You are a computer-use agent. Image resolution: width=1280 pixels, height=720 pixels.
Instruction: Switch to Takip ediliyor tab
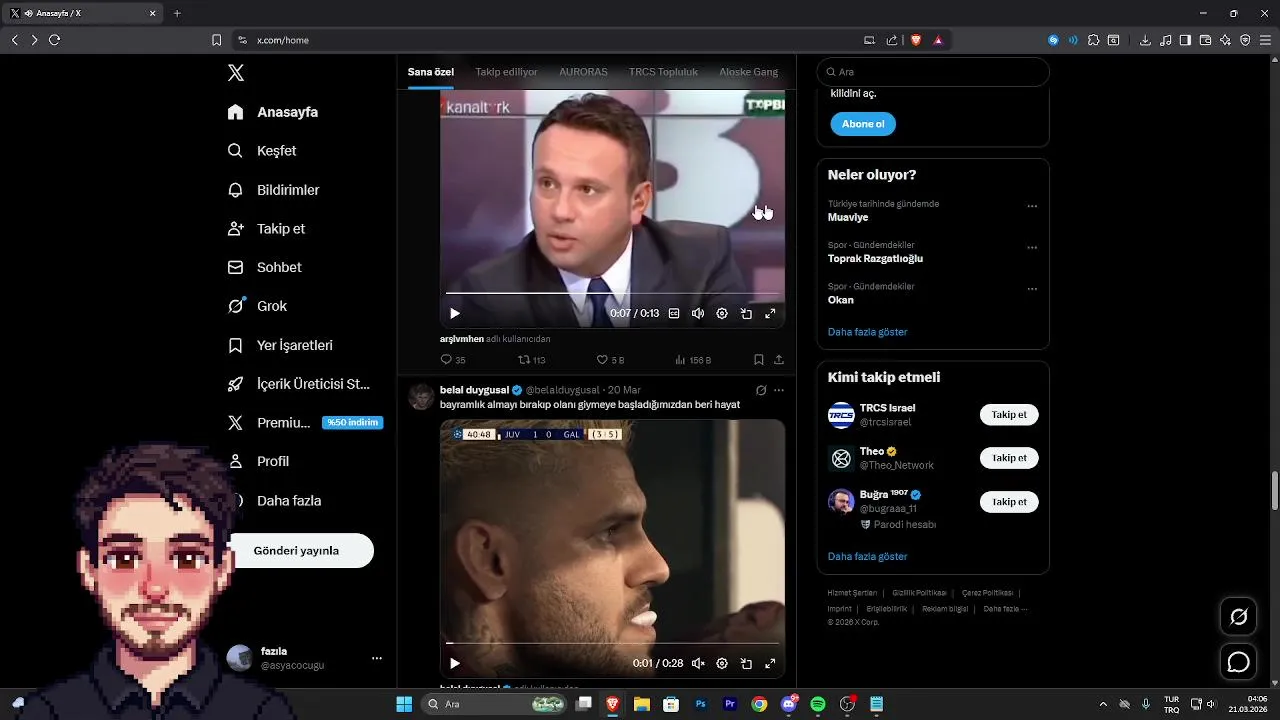[506, 72]
